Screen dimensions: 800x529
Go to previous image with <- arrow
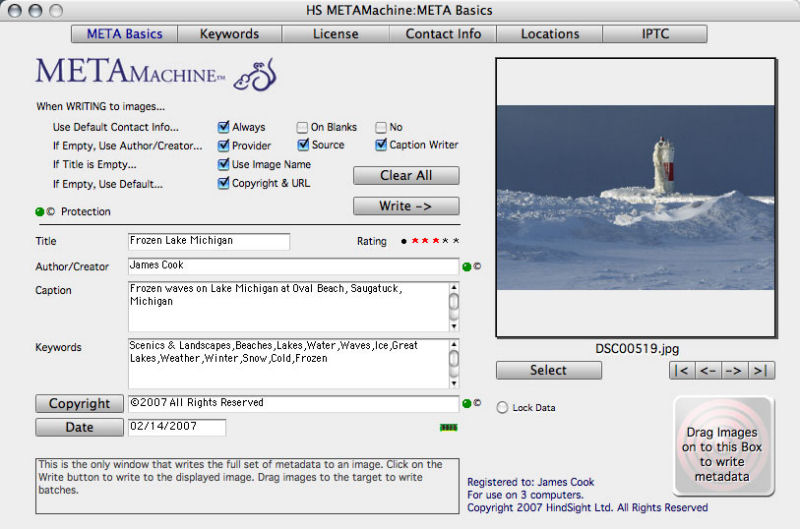coord(708,370)
